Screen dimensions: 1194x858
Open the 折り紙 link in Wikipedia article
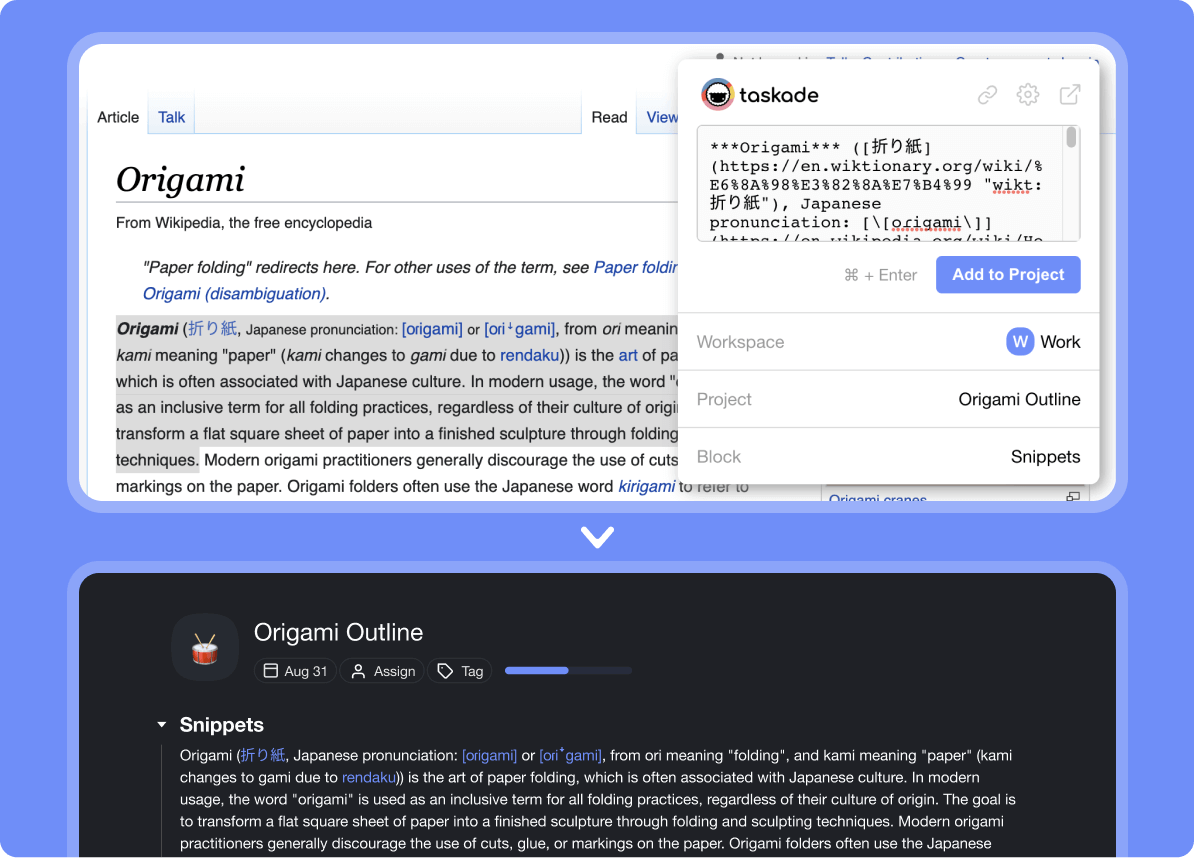(212, 329)
